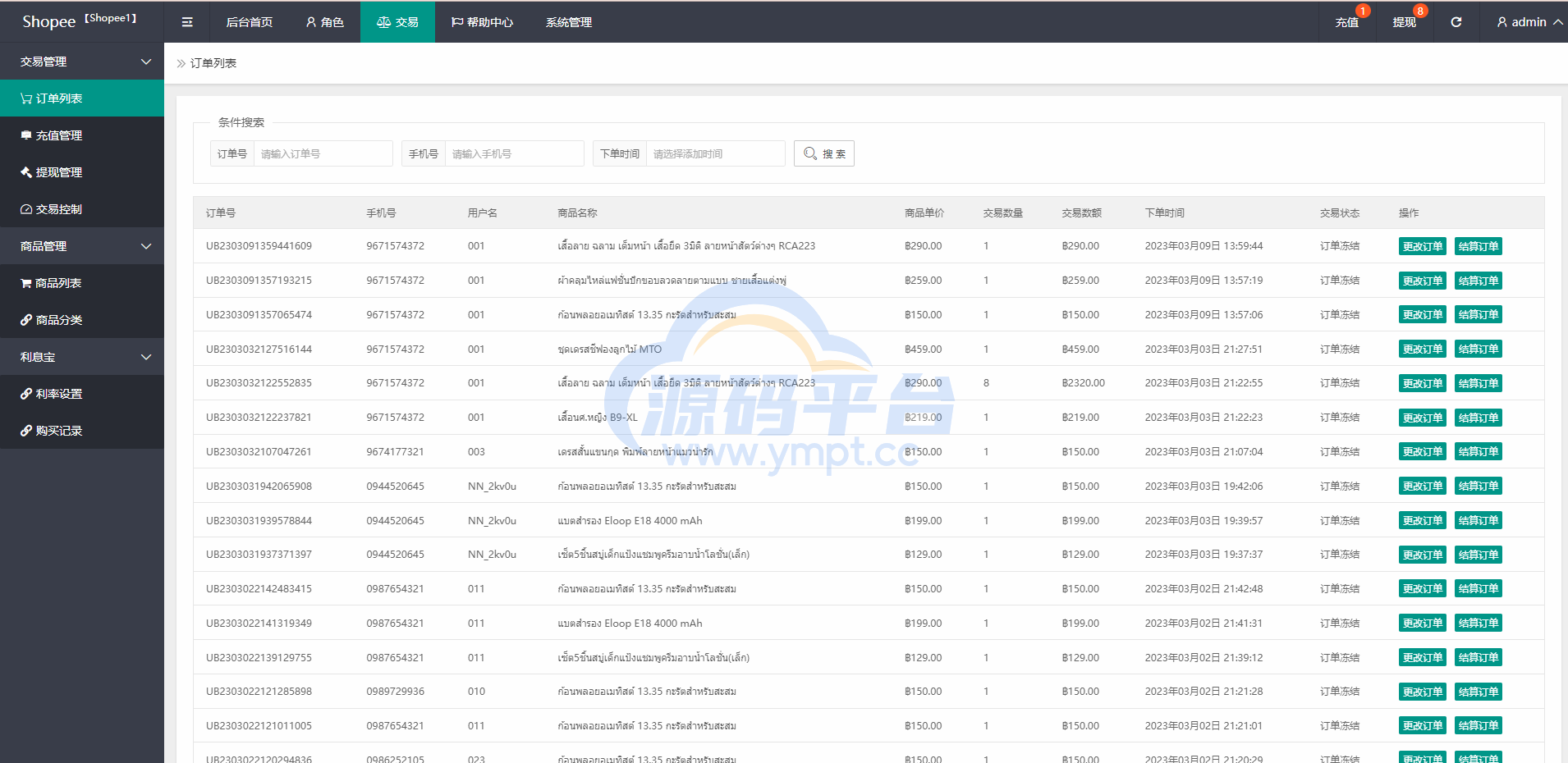Click 结算订单 for order UB2303032122552835

pyautogui.click(x=1478, y=383)
